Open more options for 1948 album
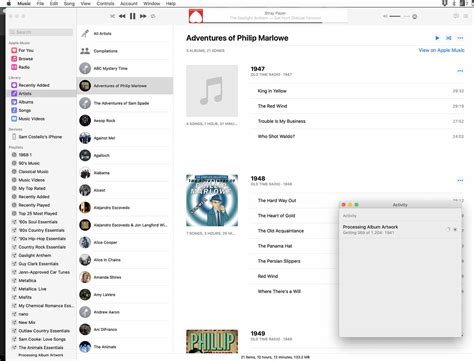The image size is (474, 361). [x=460, y=180]
